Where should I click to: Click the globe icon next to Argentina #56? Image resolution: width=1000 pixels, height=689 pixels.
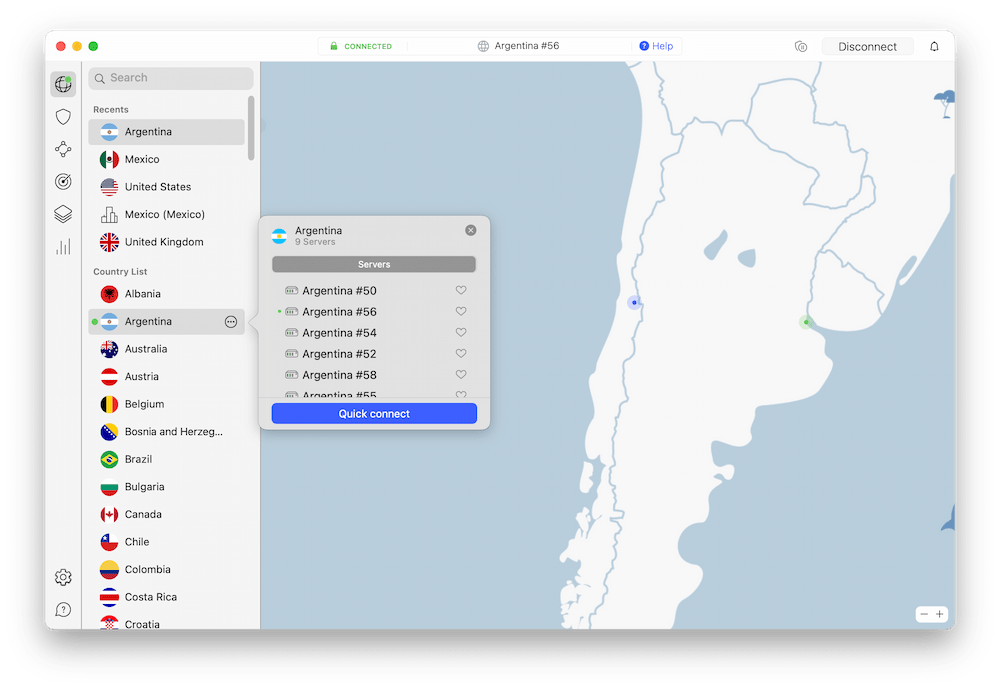pyautogui.click(x=483, y=46)
